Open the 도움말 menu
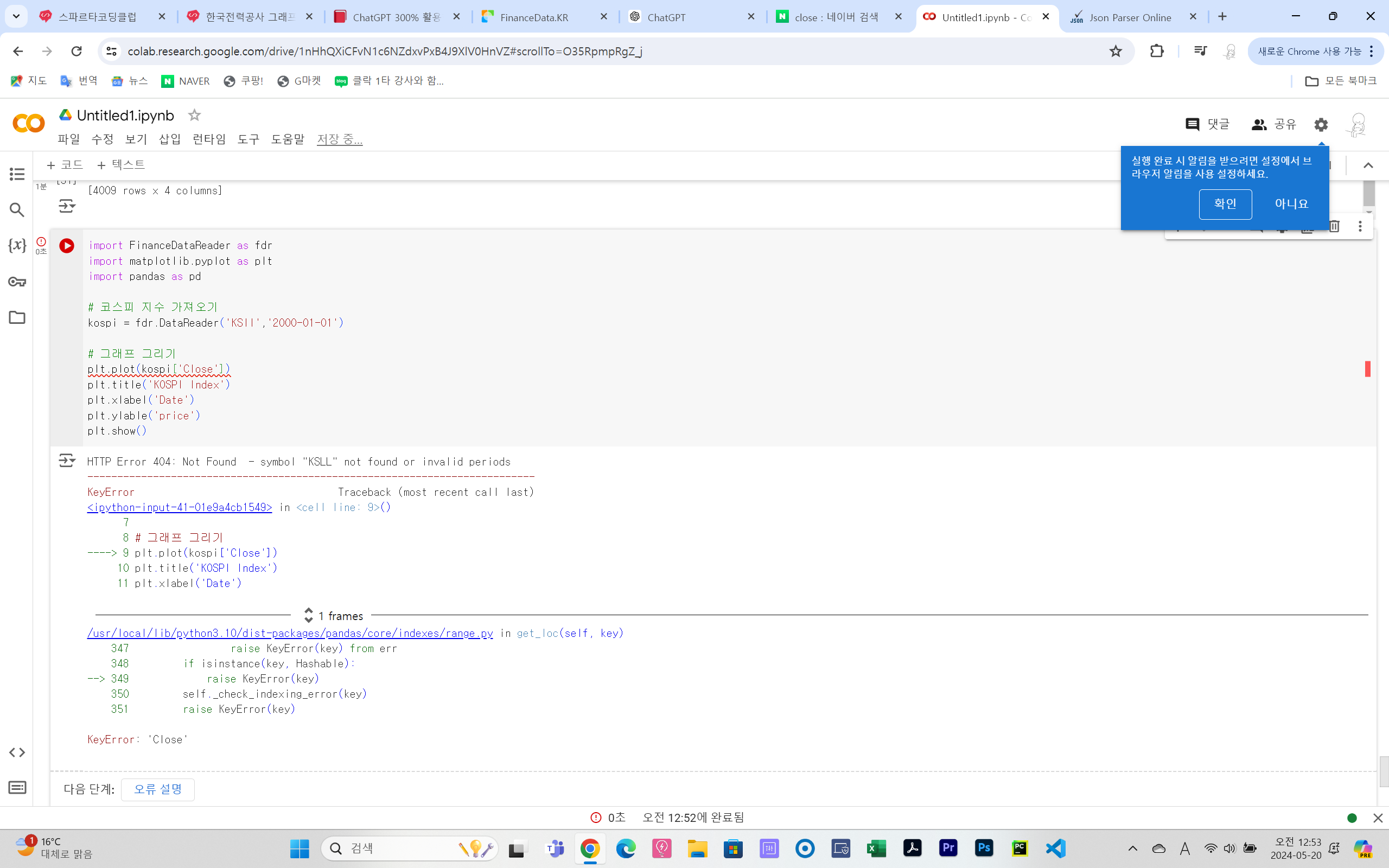The image size is (1389, 868). pyautogui.click(x=288, y=139)
